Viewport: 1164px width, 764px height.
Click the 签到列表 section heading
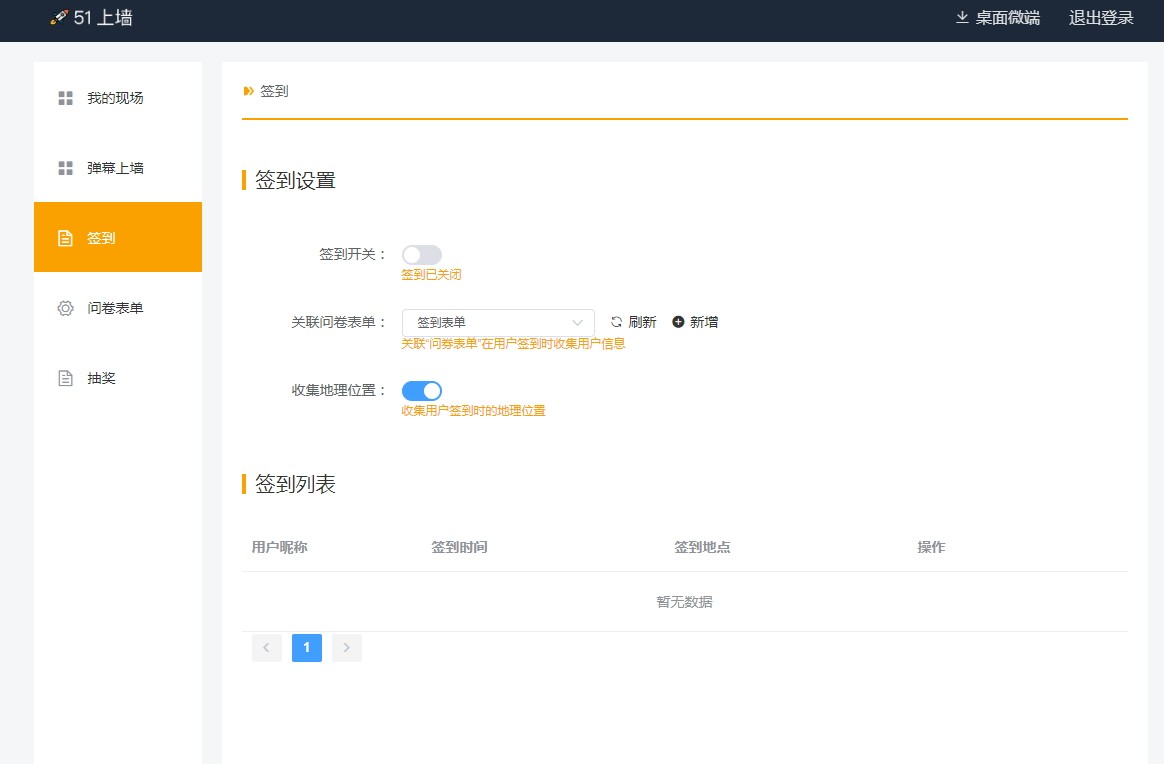click(295, 484)
